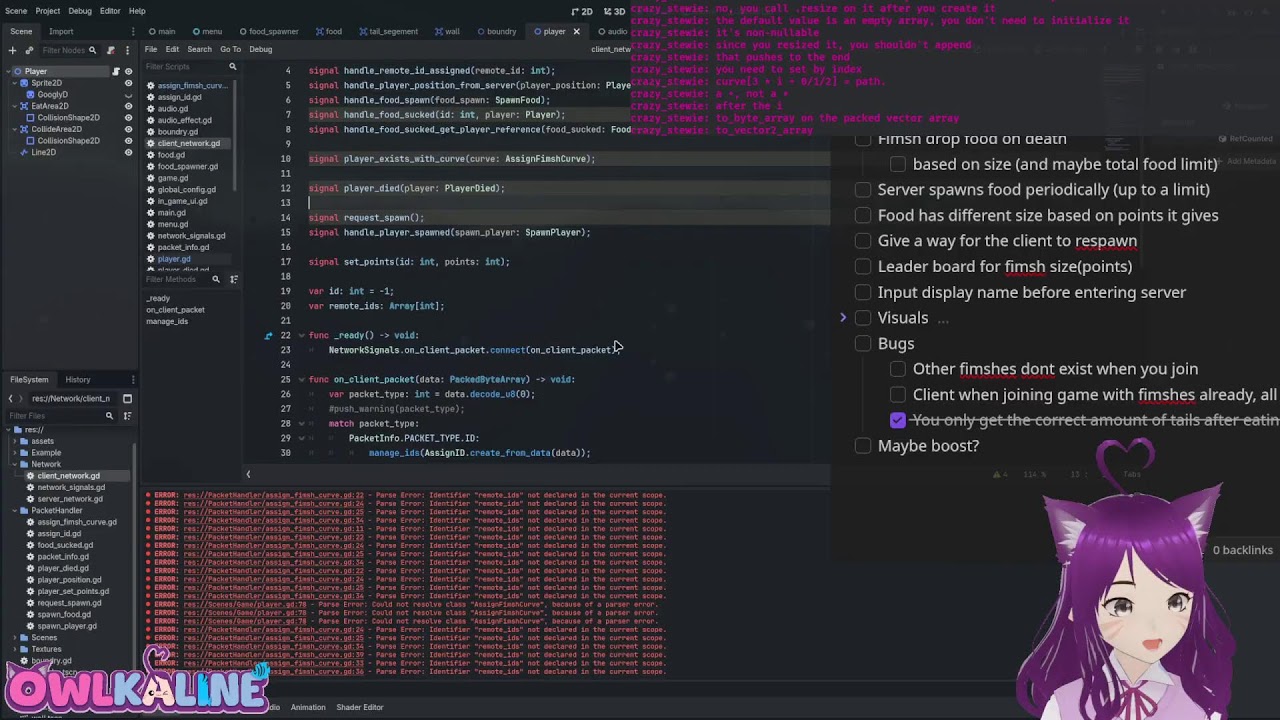1280x720 pixels.
Task: Switch to the Import dock tab
Action: [61, 31]
